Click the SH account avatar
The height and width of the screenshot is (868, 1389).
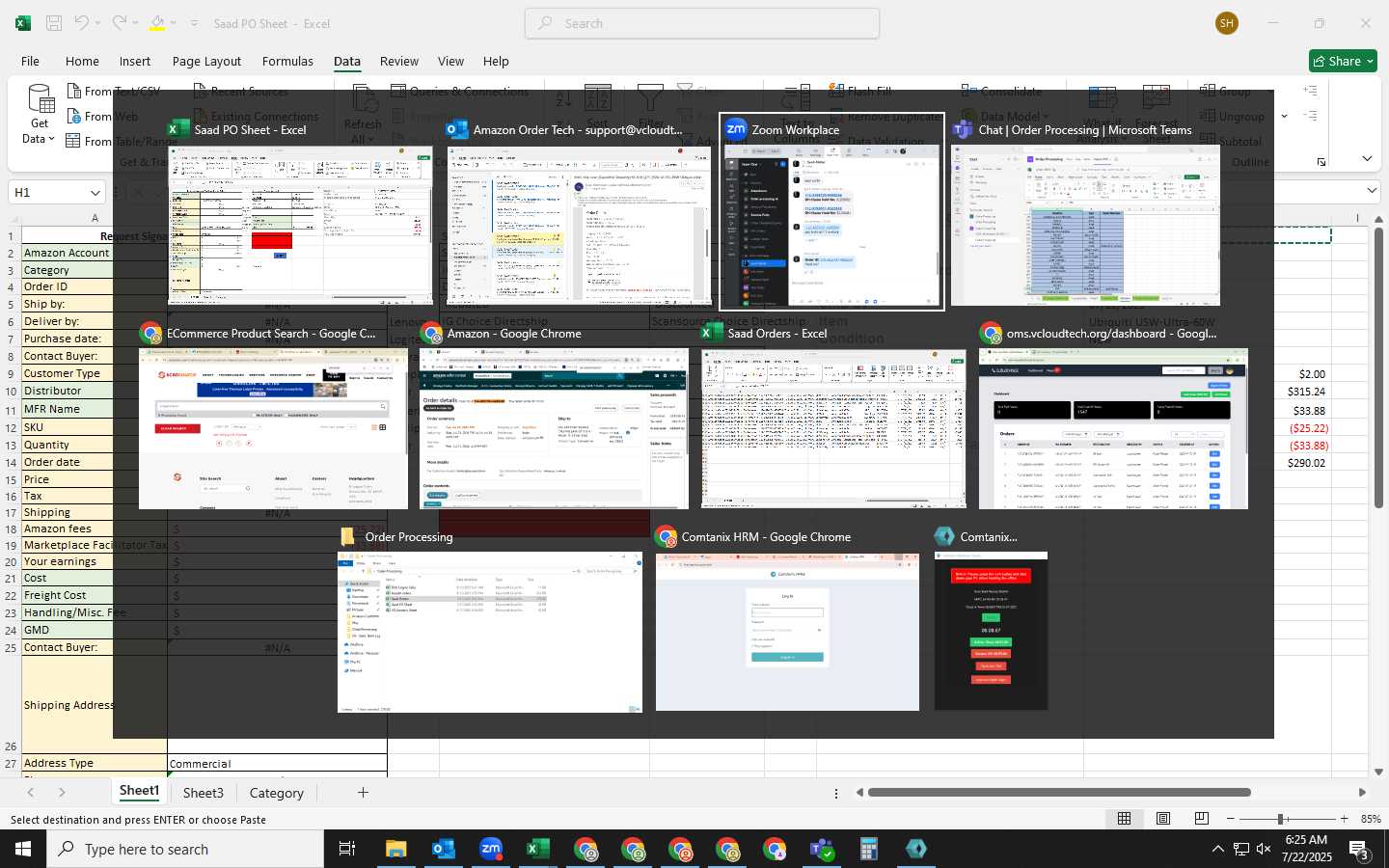(x=1227, y=23)
